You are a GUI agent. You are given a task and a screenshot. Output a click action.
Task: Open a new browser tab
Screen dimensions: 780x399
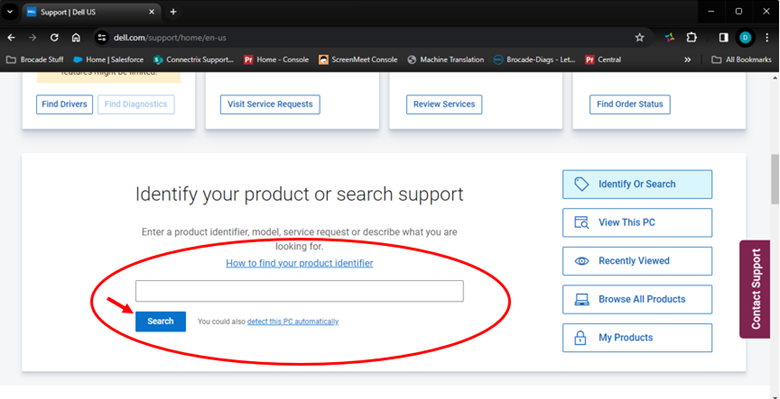173,12
